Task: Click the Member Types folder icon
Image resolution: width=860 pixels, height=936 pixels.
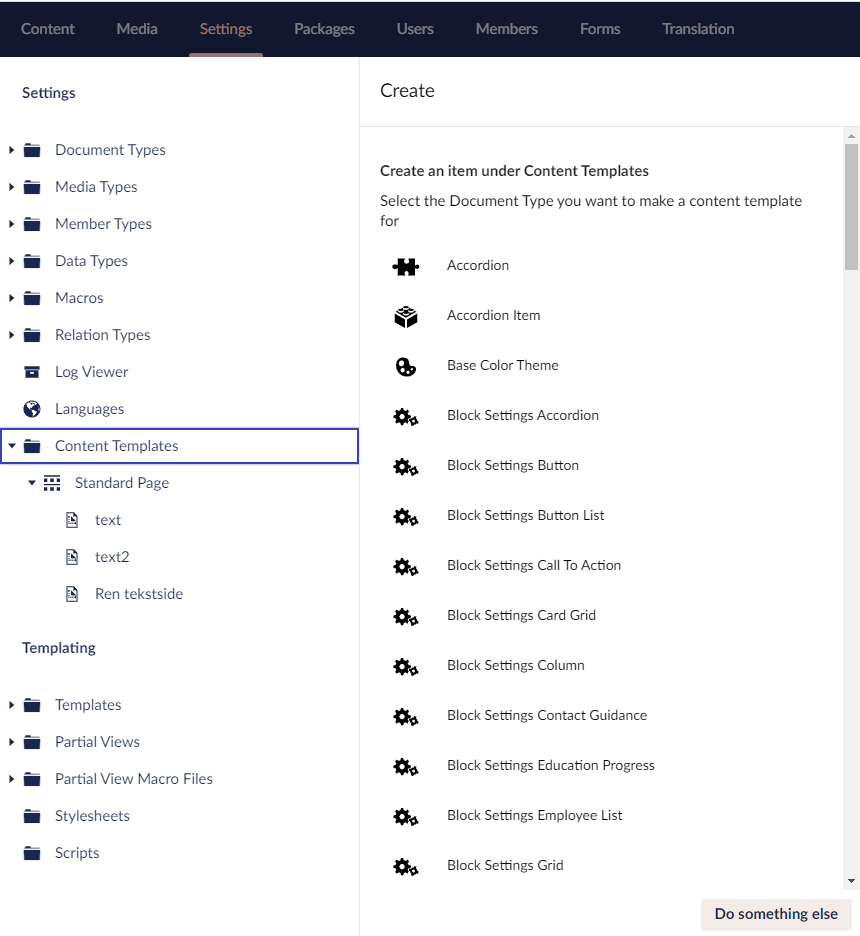Action: (x=32, y=224)
